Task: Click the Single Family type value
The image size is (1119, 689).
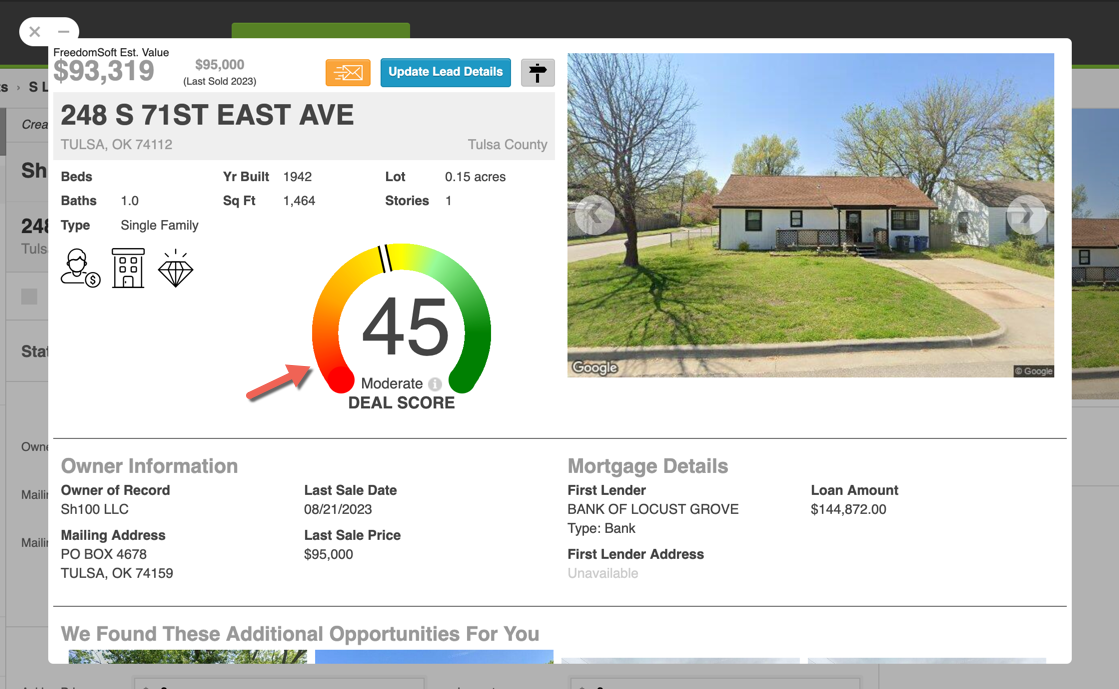Action: click(159, 225)
